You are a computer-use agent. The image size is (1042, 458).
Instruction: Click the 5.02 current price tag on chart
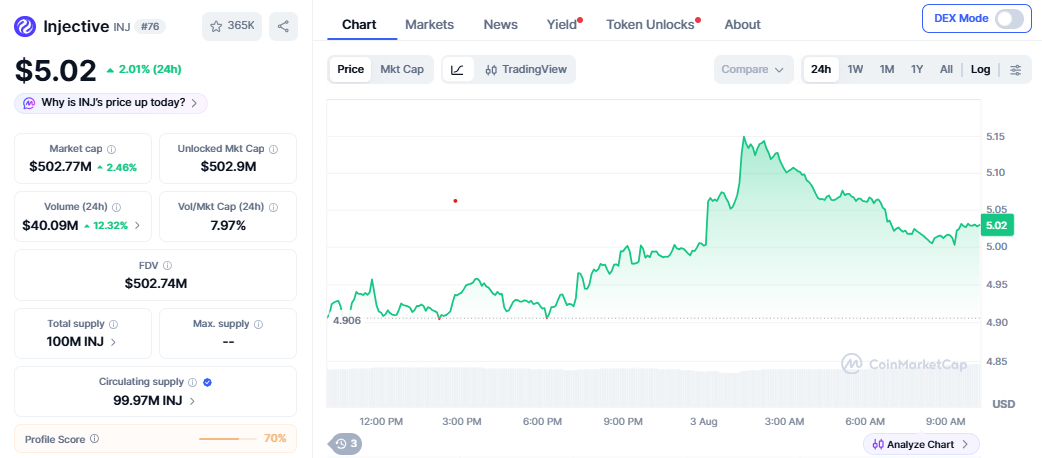[x=997, y=226]
